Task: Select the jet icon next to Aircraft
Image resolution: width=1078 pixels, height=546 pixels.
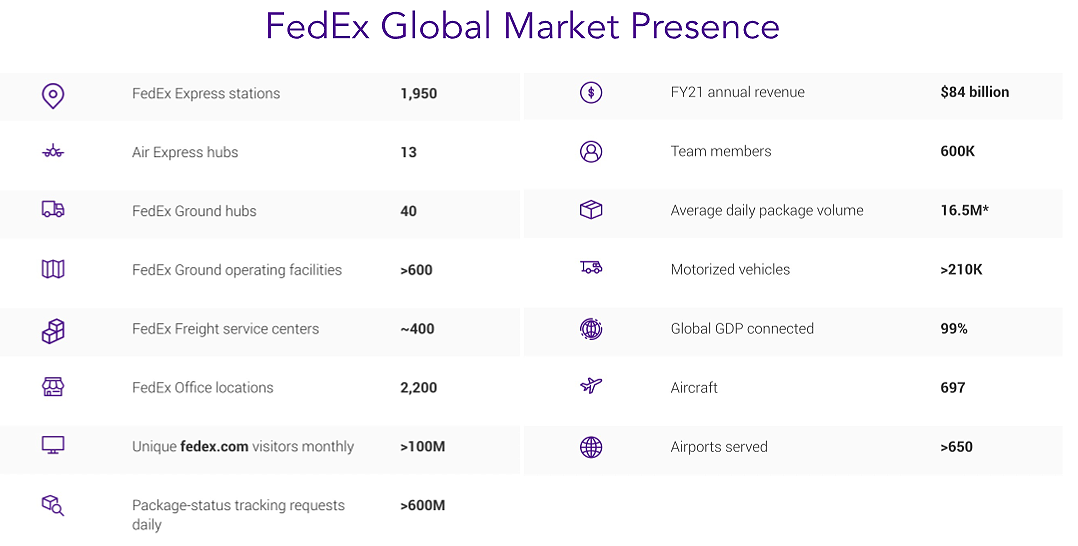Action: 591,386
